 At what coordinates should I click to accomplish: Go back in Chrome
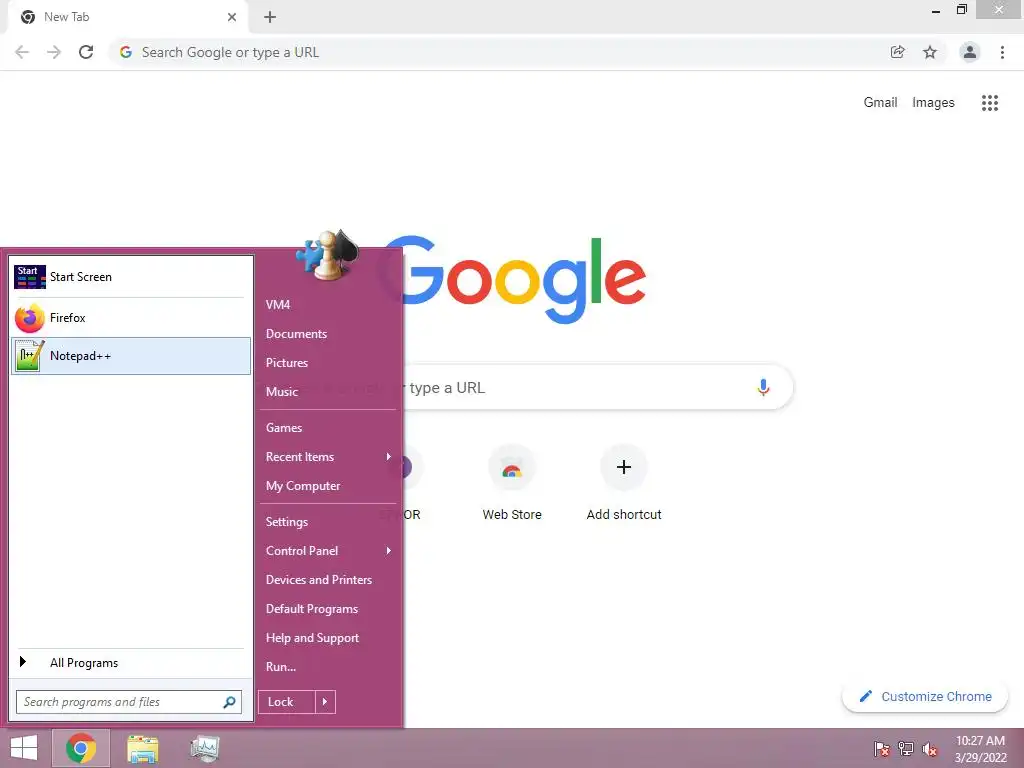tap(22, 52)
